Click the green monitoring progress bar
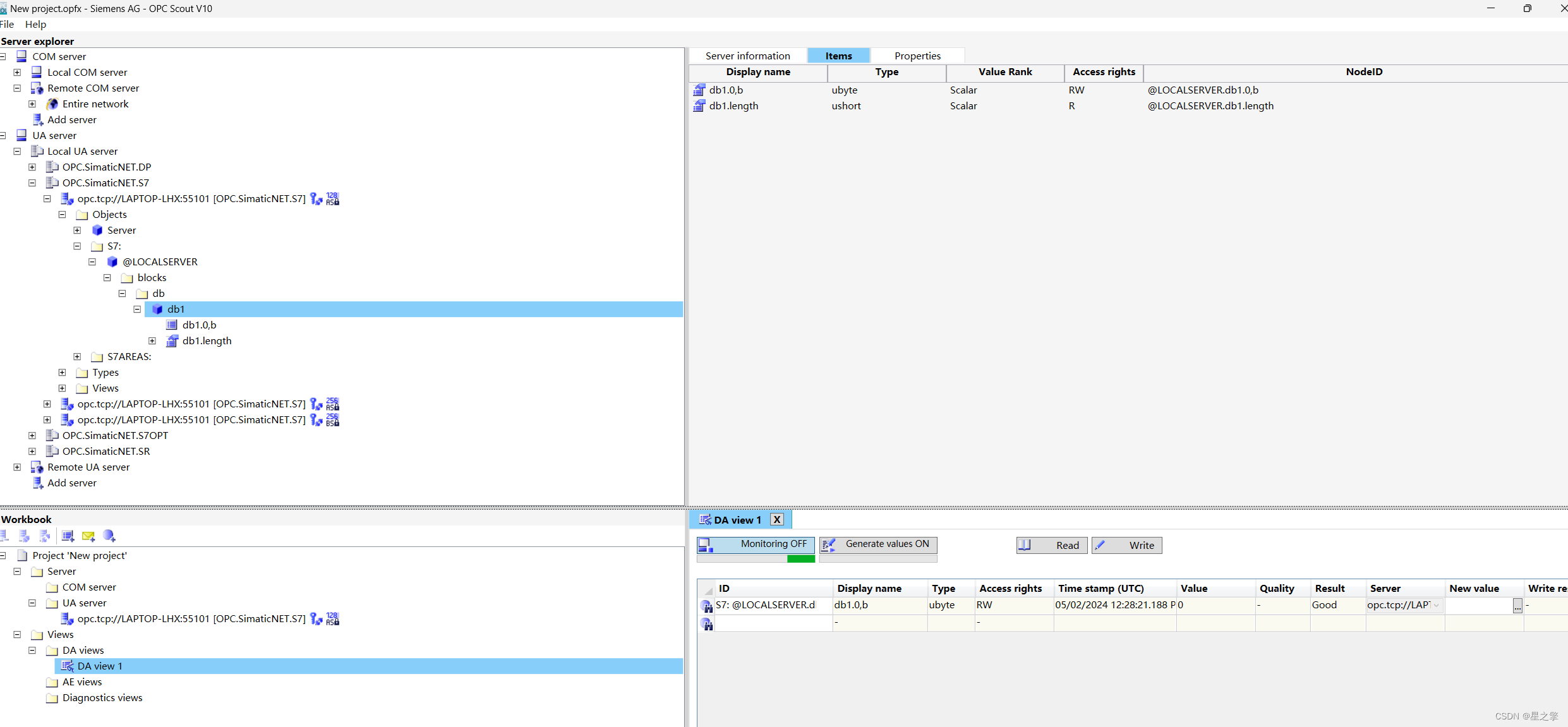The width and height of the screenshot is (1568, 727). pyautogui.click(x=801, y=559)
